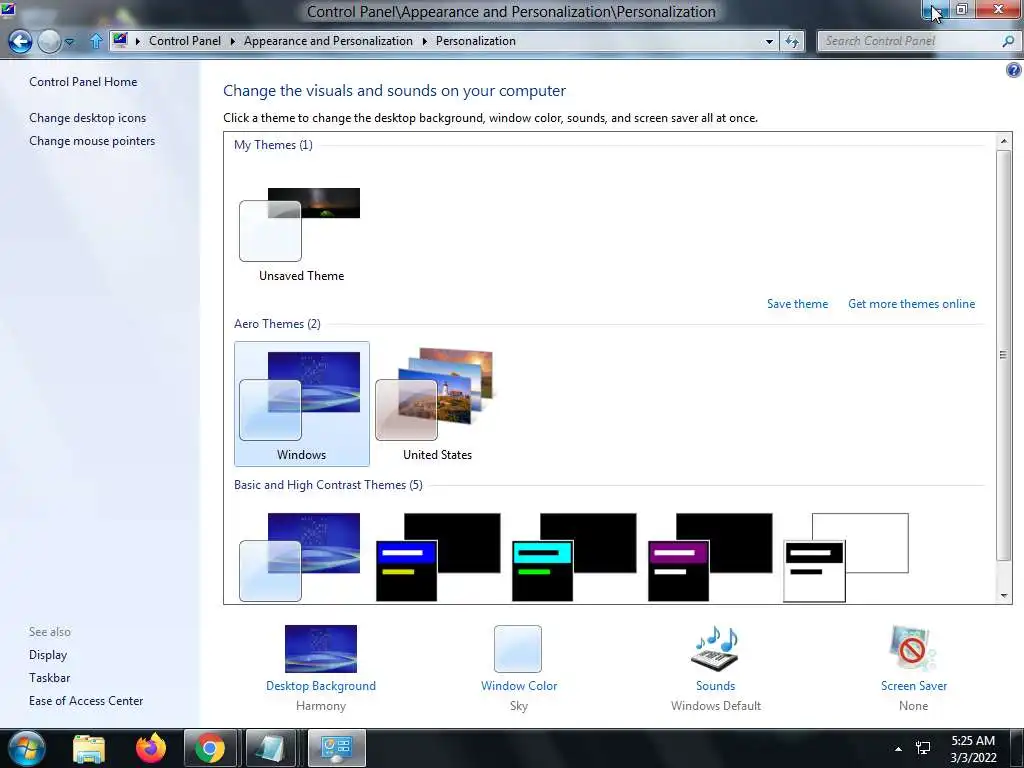Expand arrow after Control Panel breadcrumb
1024x768 pixels.
(232, 41)
